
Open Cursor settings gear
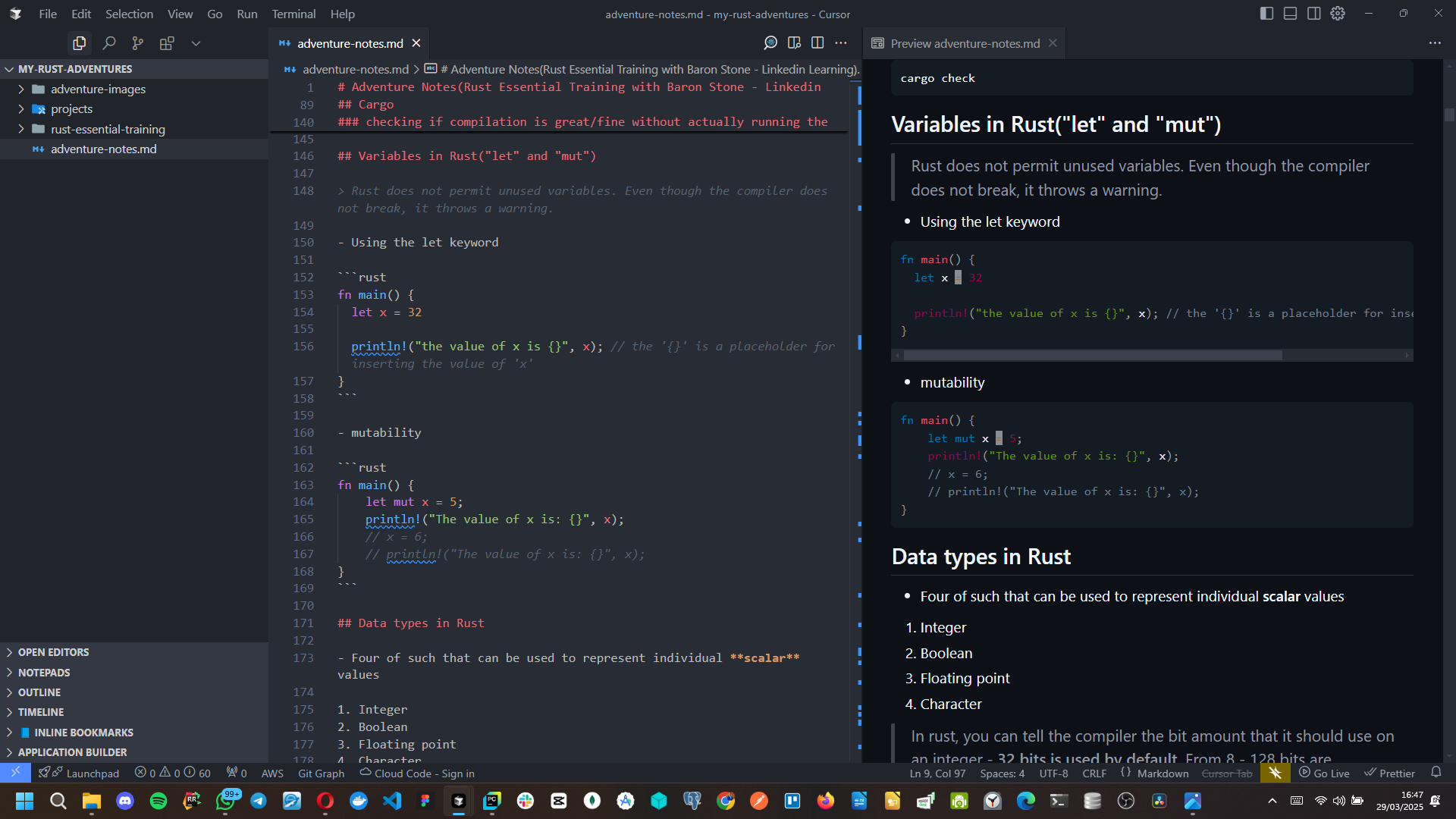(1338, 14)
